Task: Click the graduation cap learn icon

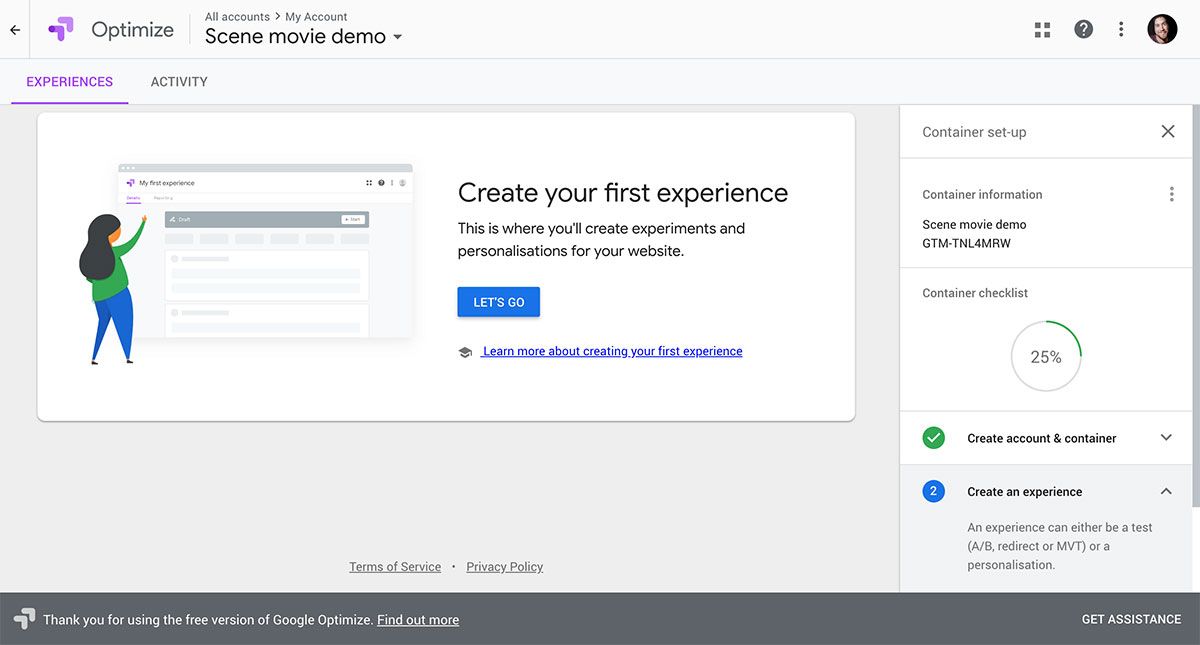Action: coord(465,352)
